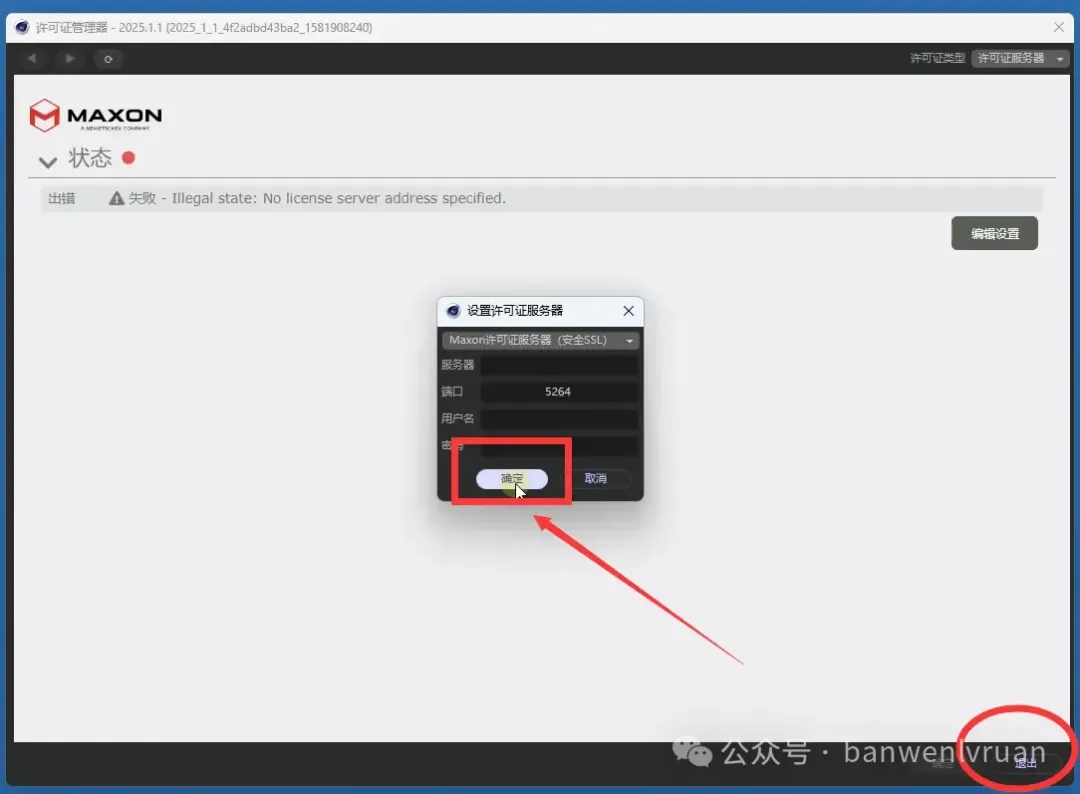Close the 许可证管理器 window
Screen dimensions: 1080x794
pos(1059,27)
